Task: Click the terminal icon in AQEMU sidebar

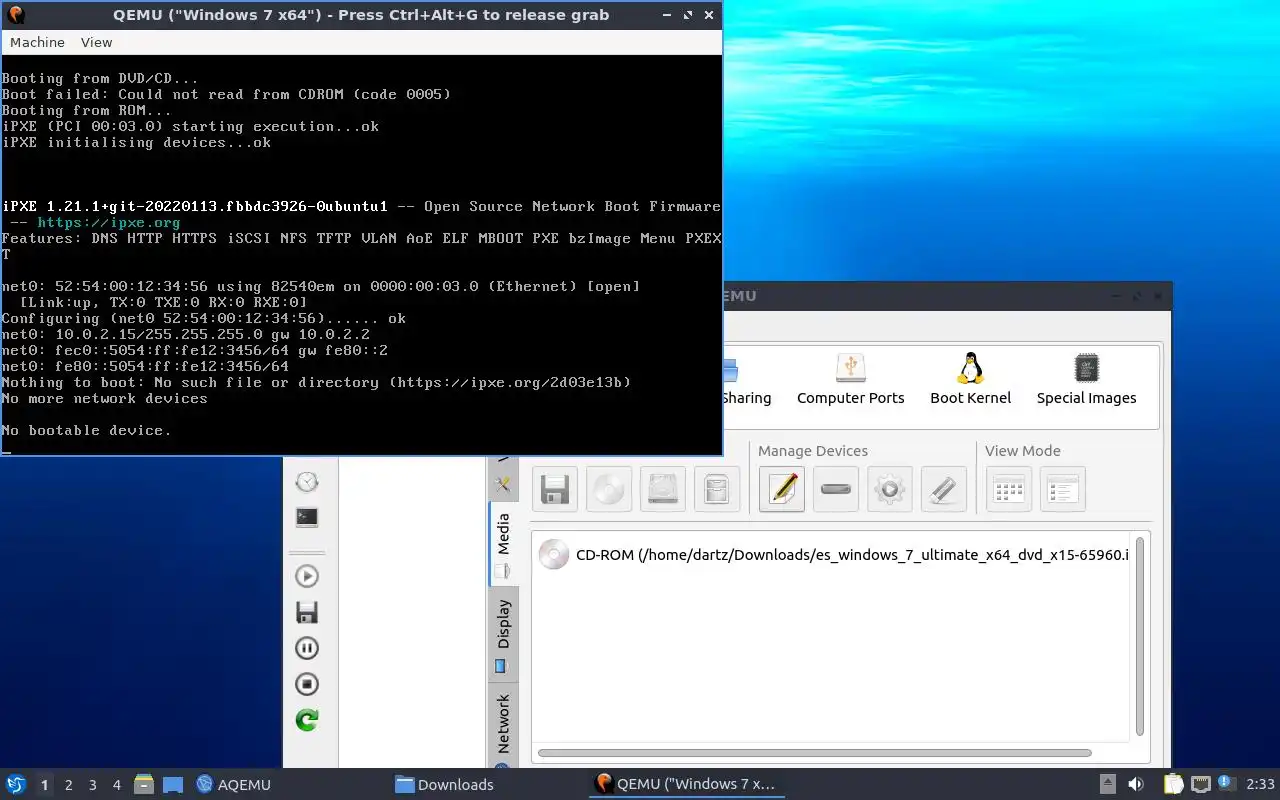Action: click(307, 517)
